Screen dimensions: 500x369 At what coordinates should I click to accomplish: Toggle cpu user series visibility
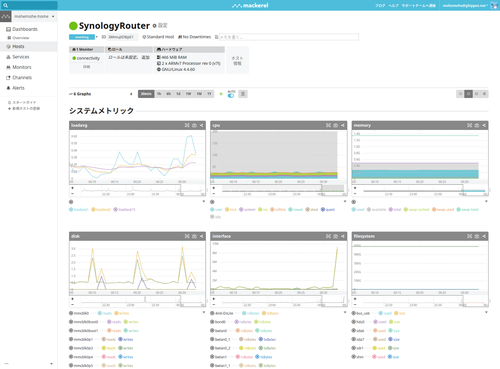coord(216,210)
